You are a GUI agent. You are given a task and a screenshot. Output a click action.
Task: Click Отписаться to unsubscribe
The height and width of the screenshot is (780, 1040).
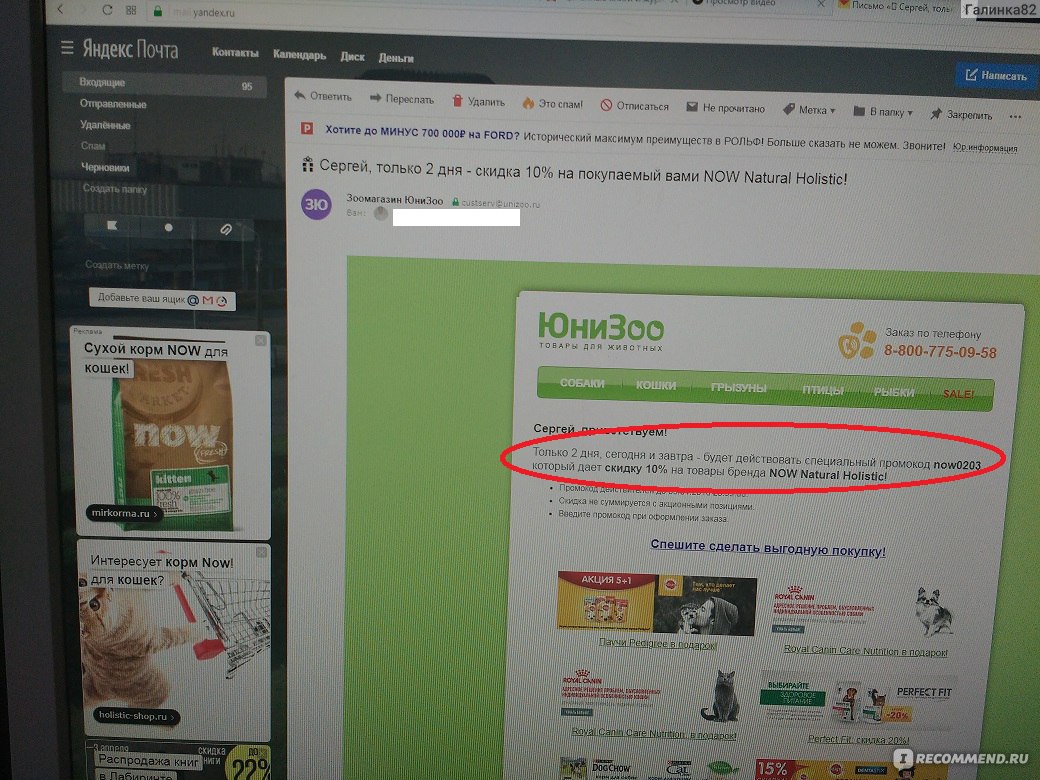point(635,105)
